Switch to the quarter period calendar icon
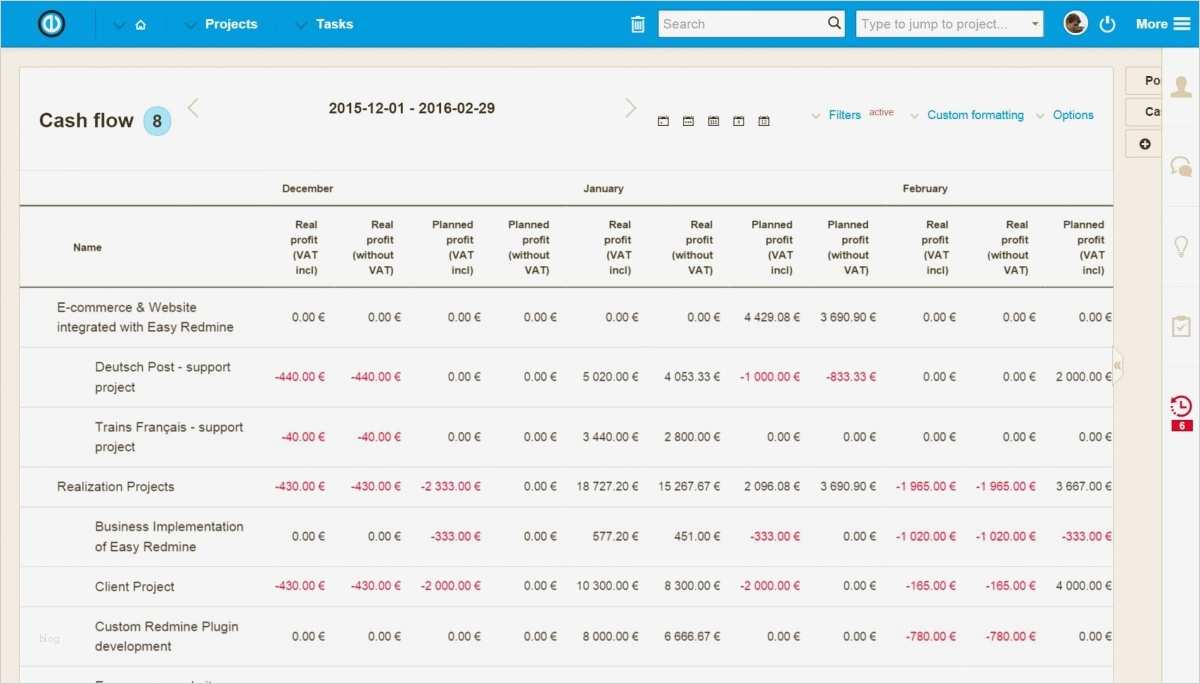1200x684 pixels. [739, 121]
